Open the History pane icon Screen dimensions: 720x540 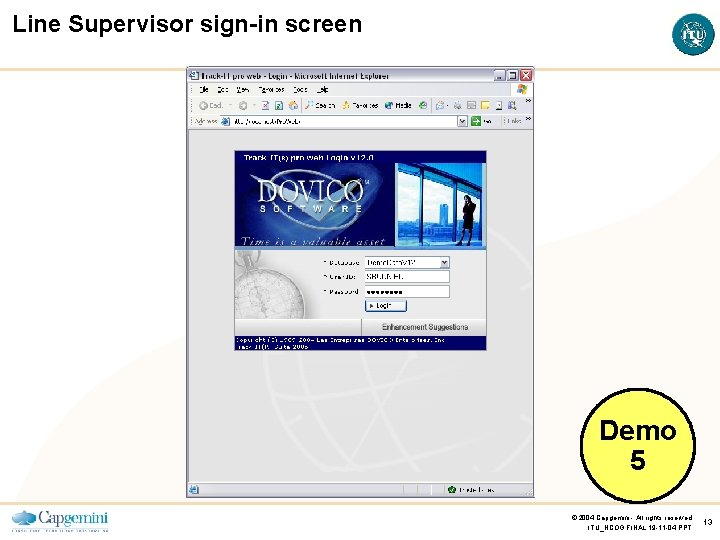(x=423, y=106)
